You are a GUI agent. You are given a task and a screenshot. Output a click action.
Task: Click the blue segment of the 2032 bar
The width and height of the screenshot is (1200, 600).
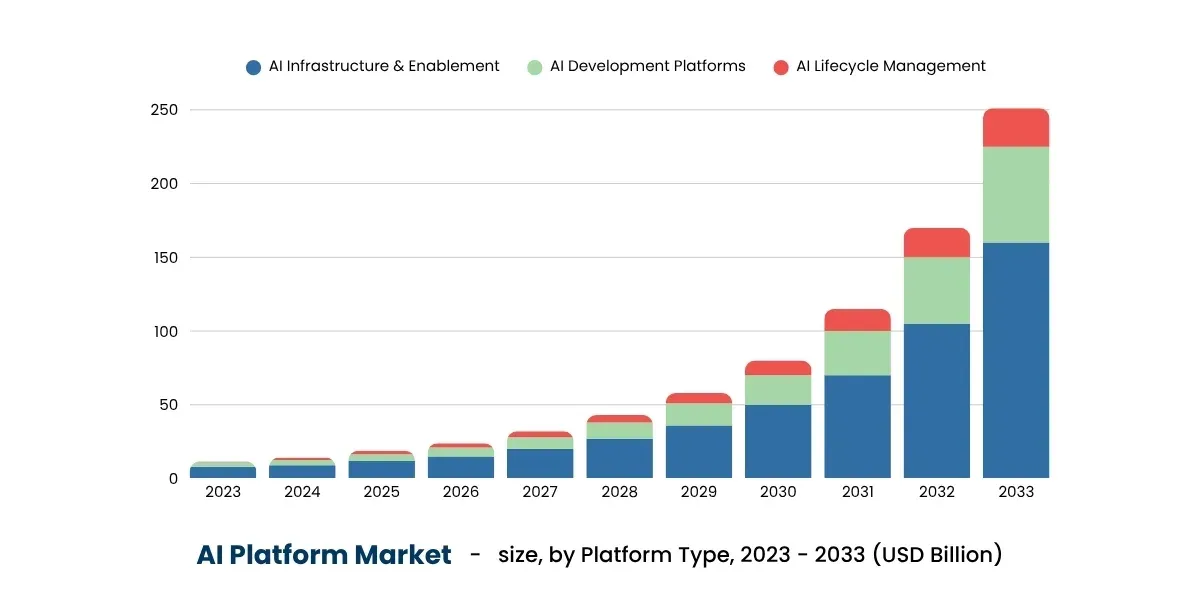click(937, 400)
